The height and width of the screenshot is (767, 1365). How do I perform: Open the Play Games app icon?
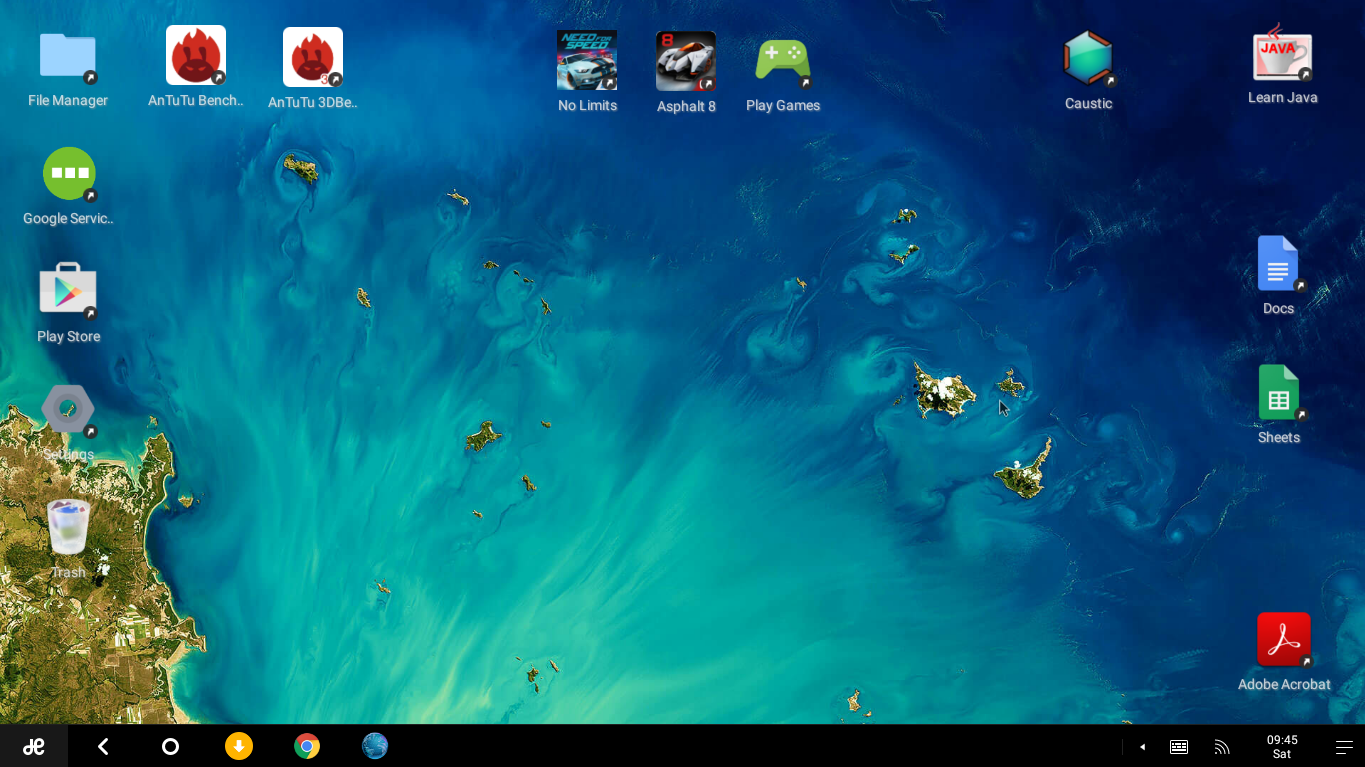(783, 60)
